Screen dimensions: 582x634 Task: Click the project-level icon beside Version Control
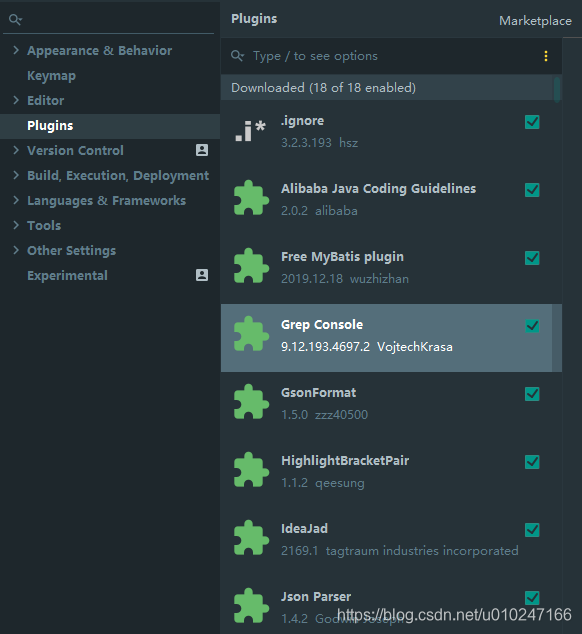click(202, 150)
